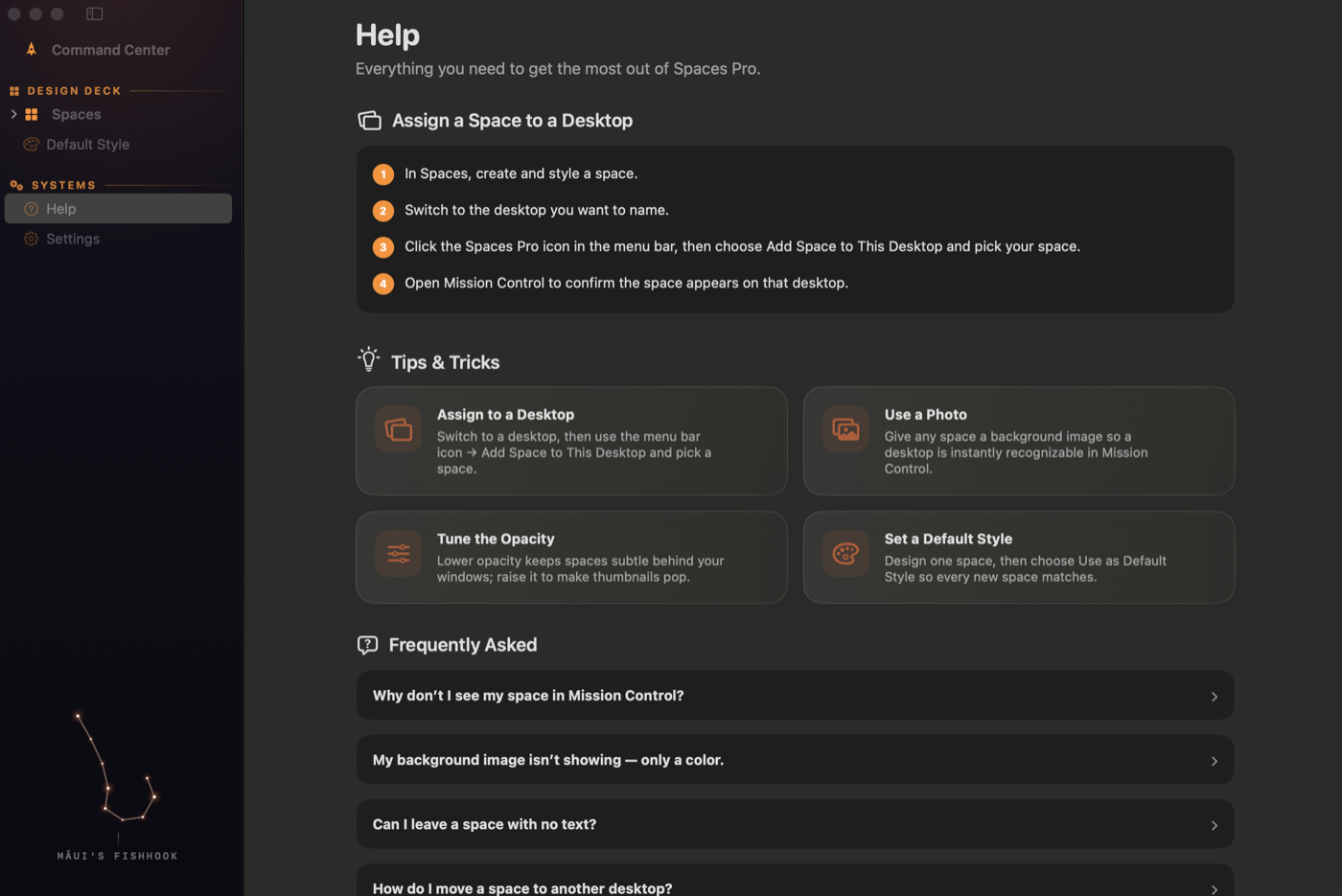The image size is (1342, 896).
Task: Click the Default Style palette icon
Action: click(x=31, y=144)
